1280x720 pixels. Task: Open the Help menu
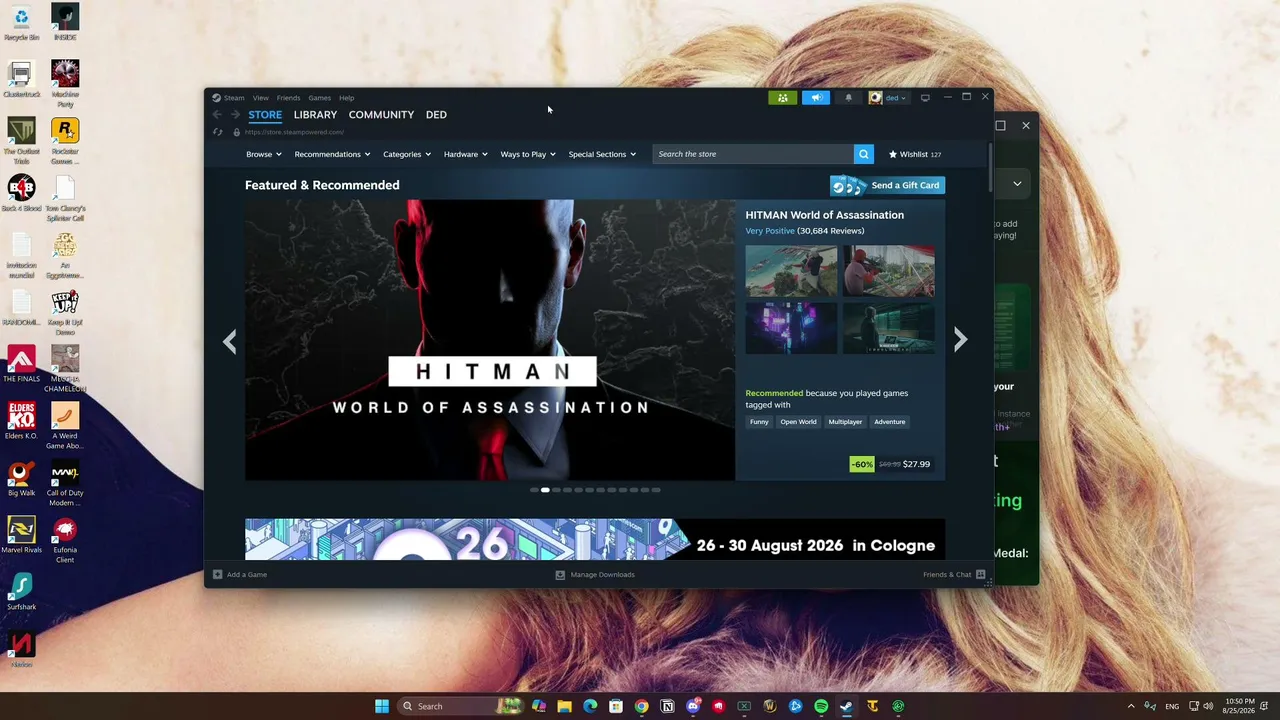tap(346, 98)
